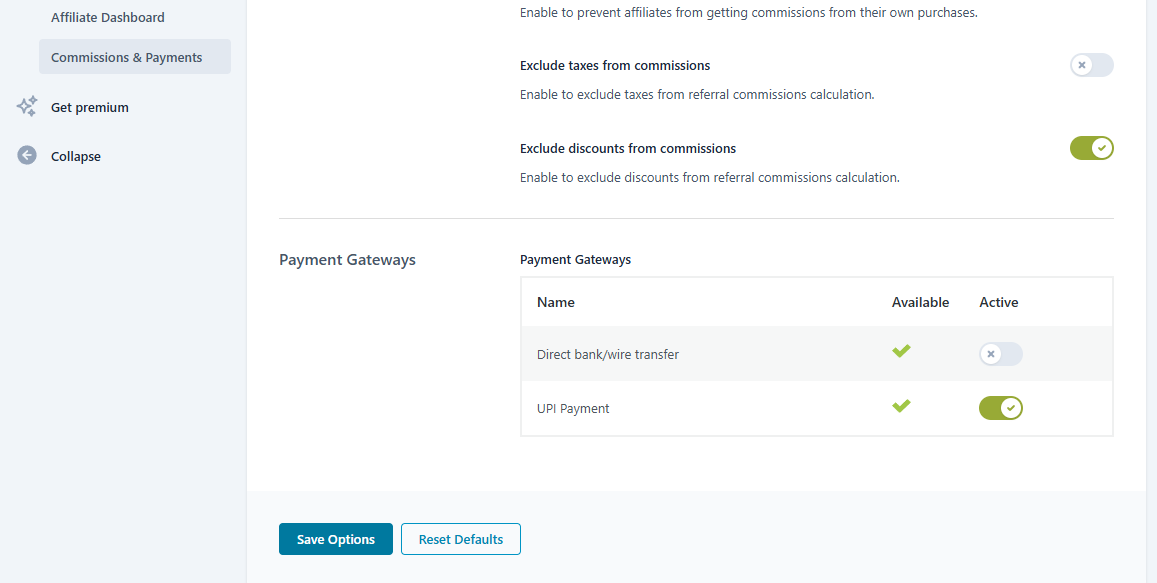Click the green checkmark beside UPI Payment

901,406
